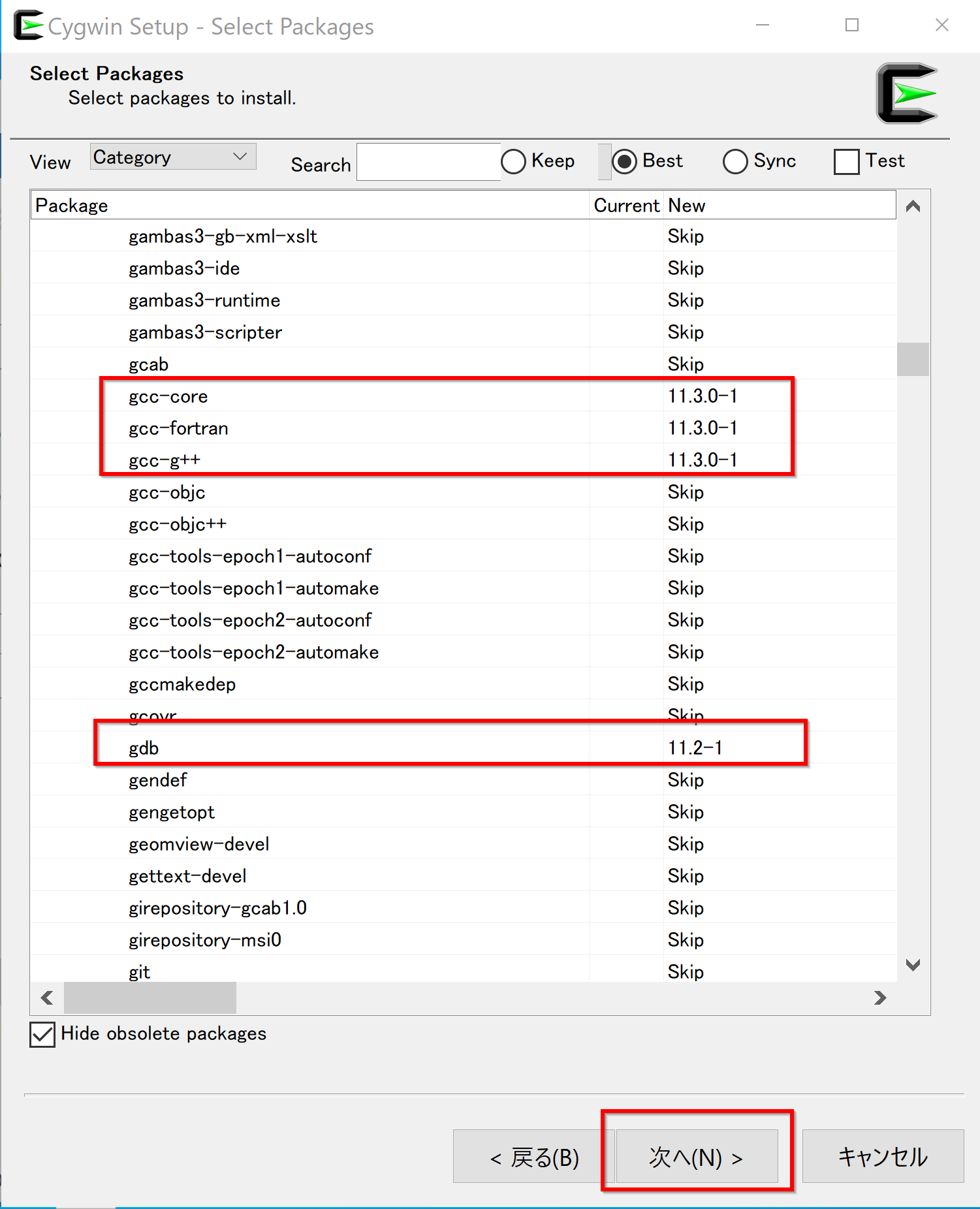Click the horizontal scroll left arrow

[47, 997]
